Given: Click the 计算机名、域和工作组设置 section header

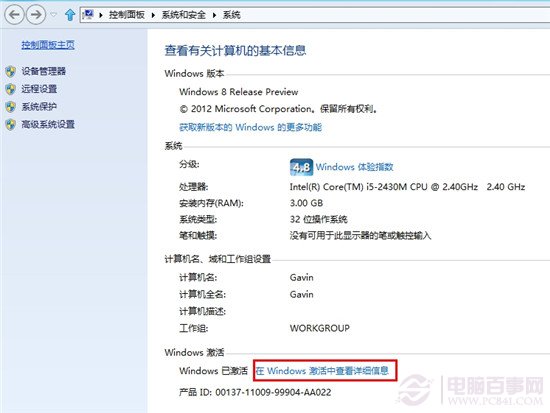Looking at the screenshot, I should point(218,259).
